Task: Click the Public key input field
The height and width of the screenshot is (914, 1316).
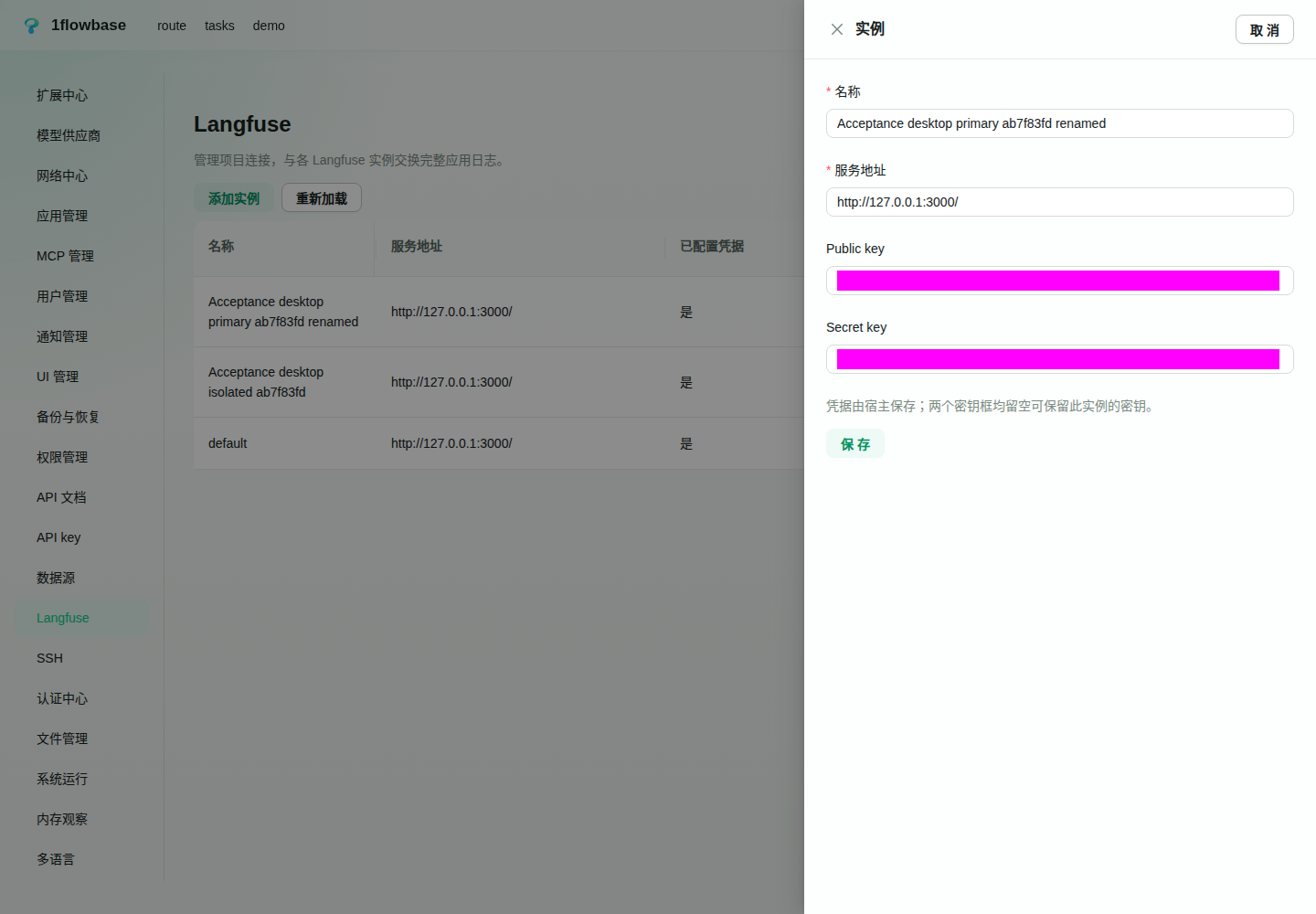Action: [1060, 281]
